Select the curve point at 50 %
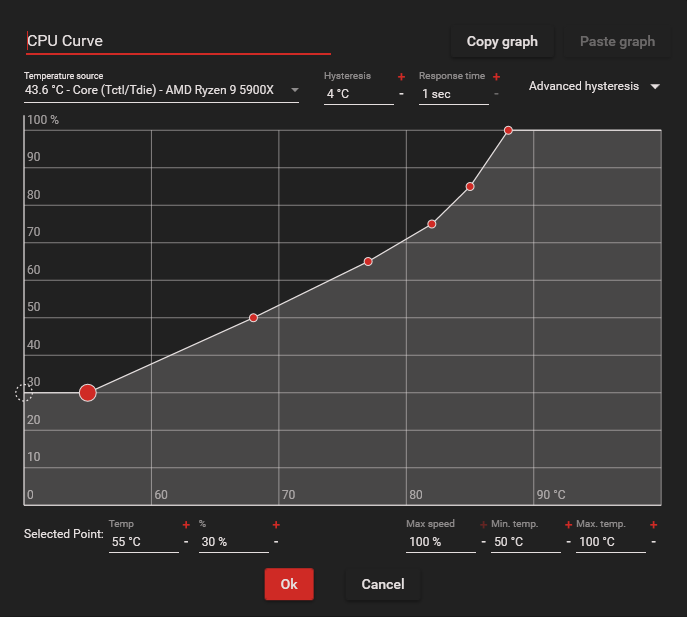The width and height of the screenshot is (687, 617). click(253, 318)
